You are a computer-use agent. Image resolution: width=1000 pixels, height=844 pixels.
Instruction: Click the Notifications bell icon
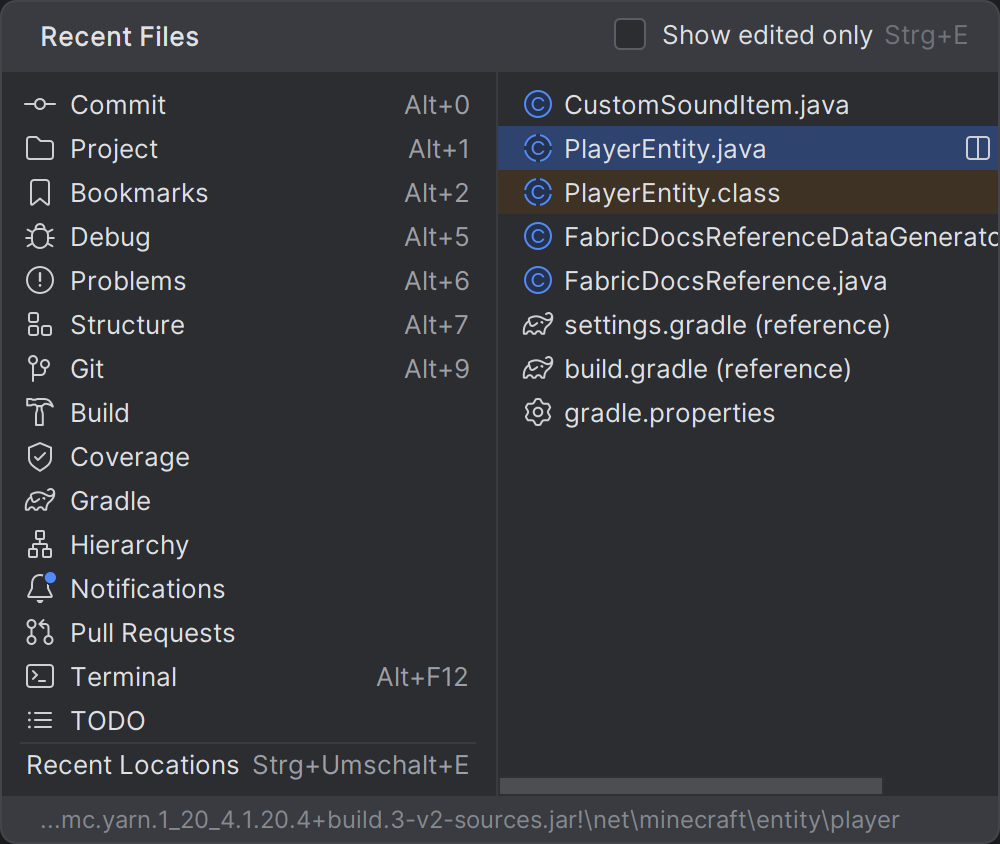(40, 589)
